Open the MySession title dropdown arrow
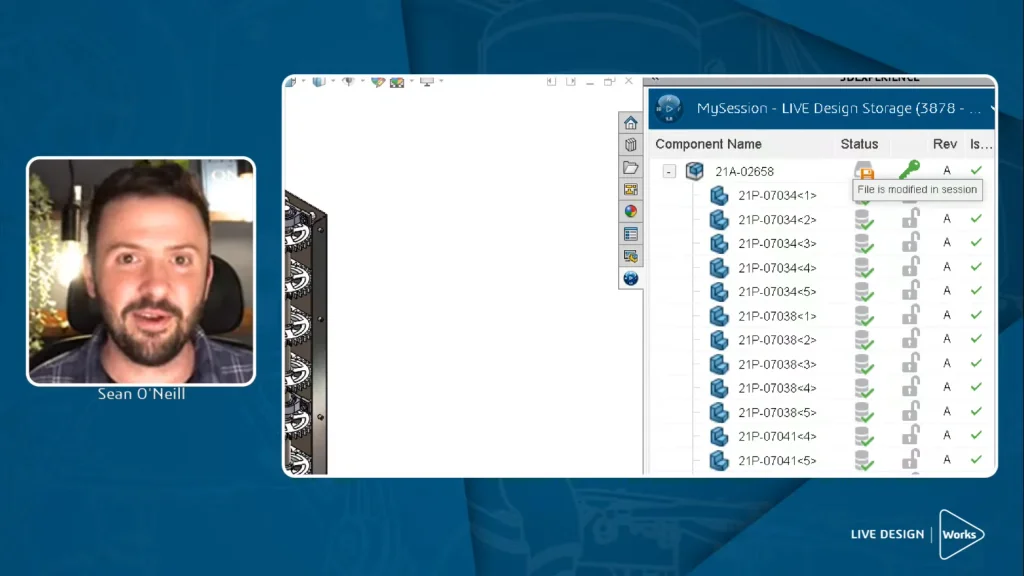The height and width of the screenshot is (576, 1024). [x=992, y=108]
